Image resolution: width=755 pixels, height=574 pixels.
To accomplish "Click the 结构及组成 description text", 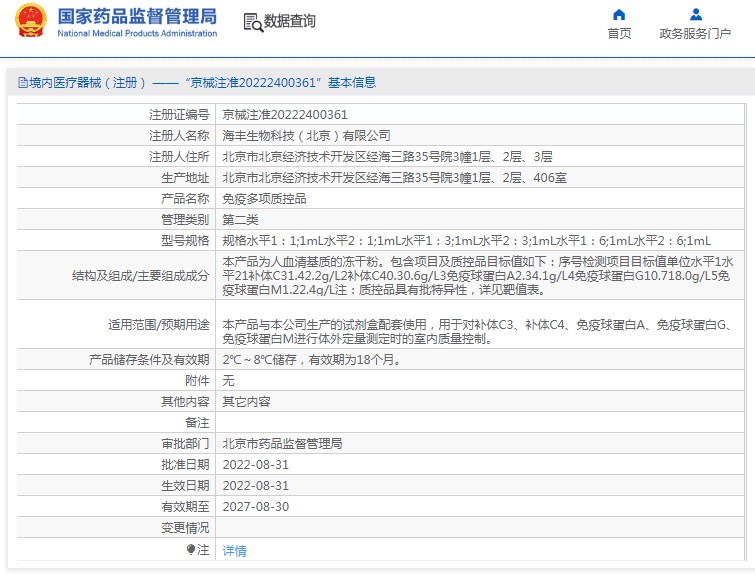I will coord(478,276).
